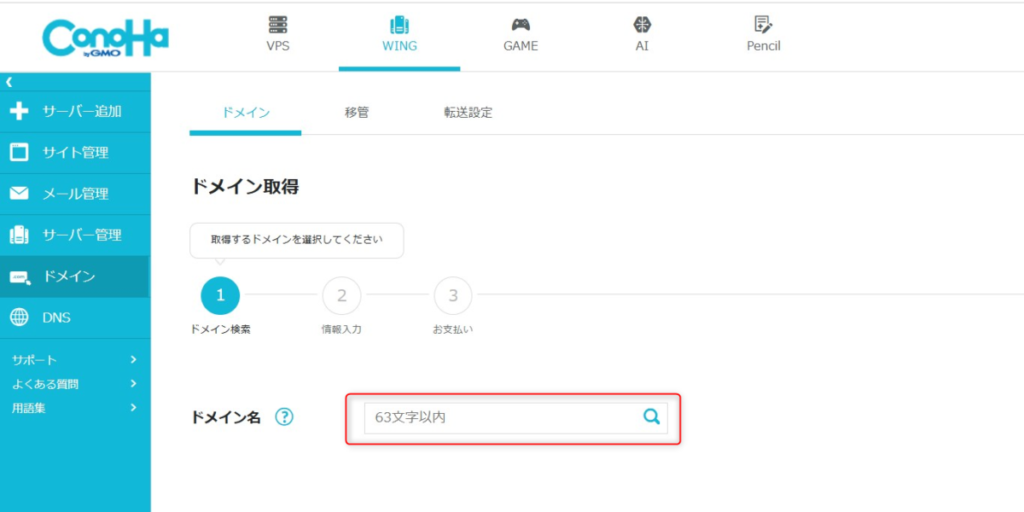The height and width of the screenshot is (512, 1024).
Task: Click the magnifier search icon
Action: click(x=651, y=417)
